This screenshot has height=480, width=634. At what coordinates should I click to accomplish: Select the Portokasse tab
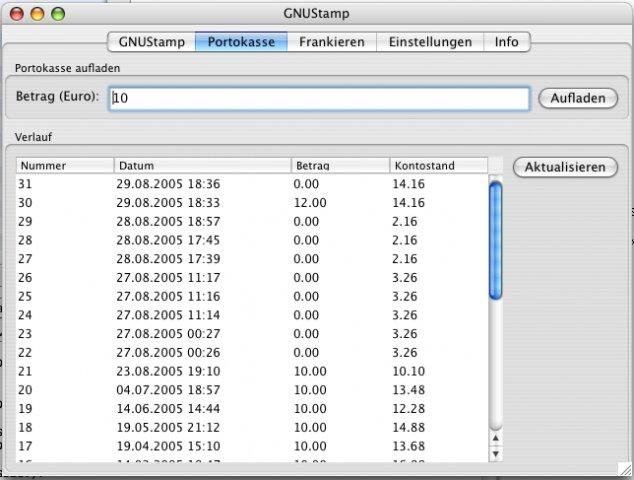241,42
